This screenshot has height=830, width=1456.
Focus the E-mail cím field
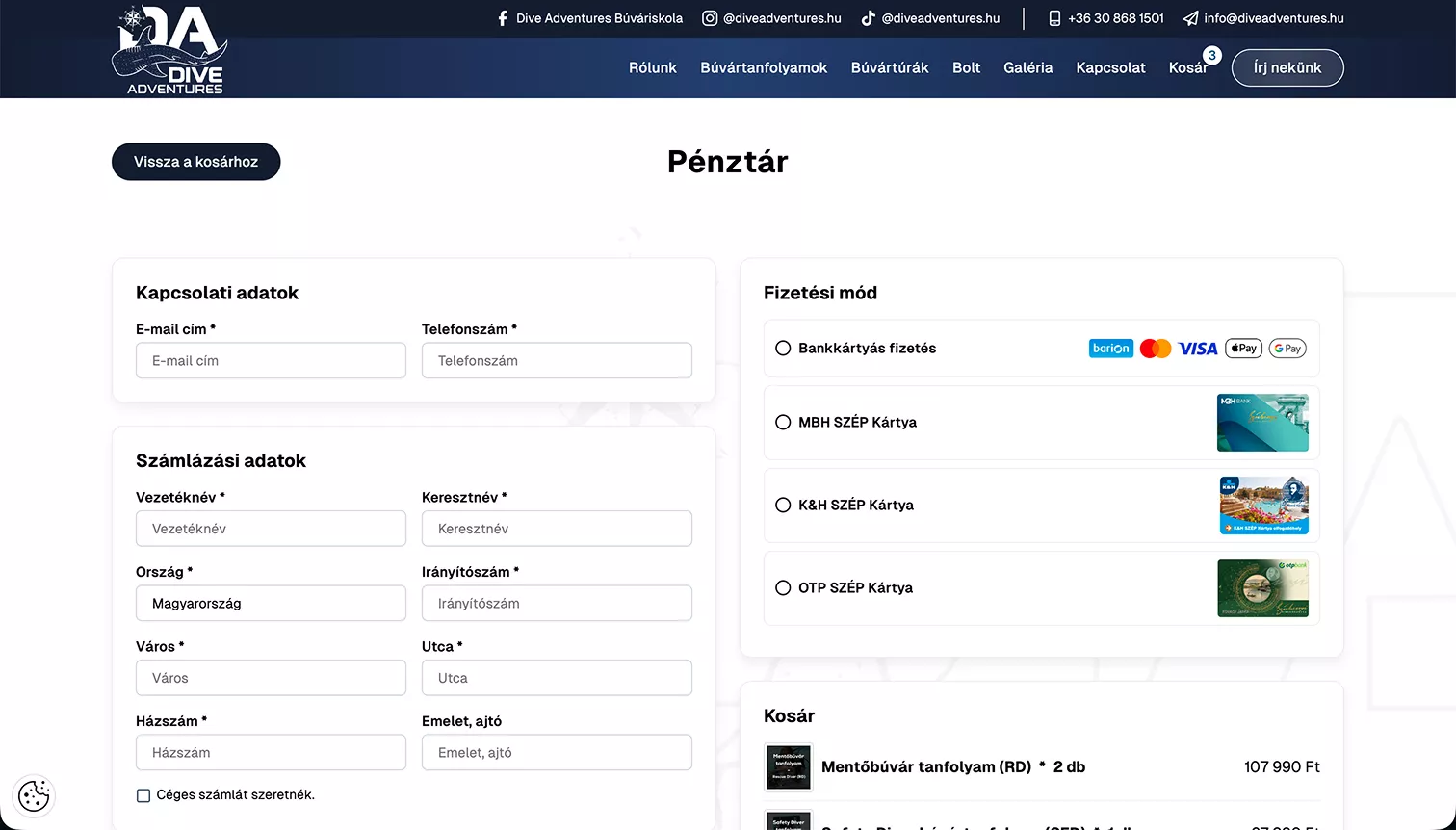point(271,361)
